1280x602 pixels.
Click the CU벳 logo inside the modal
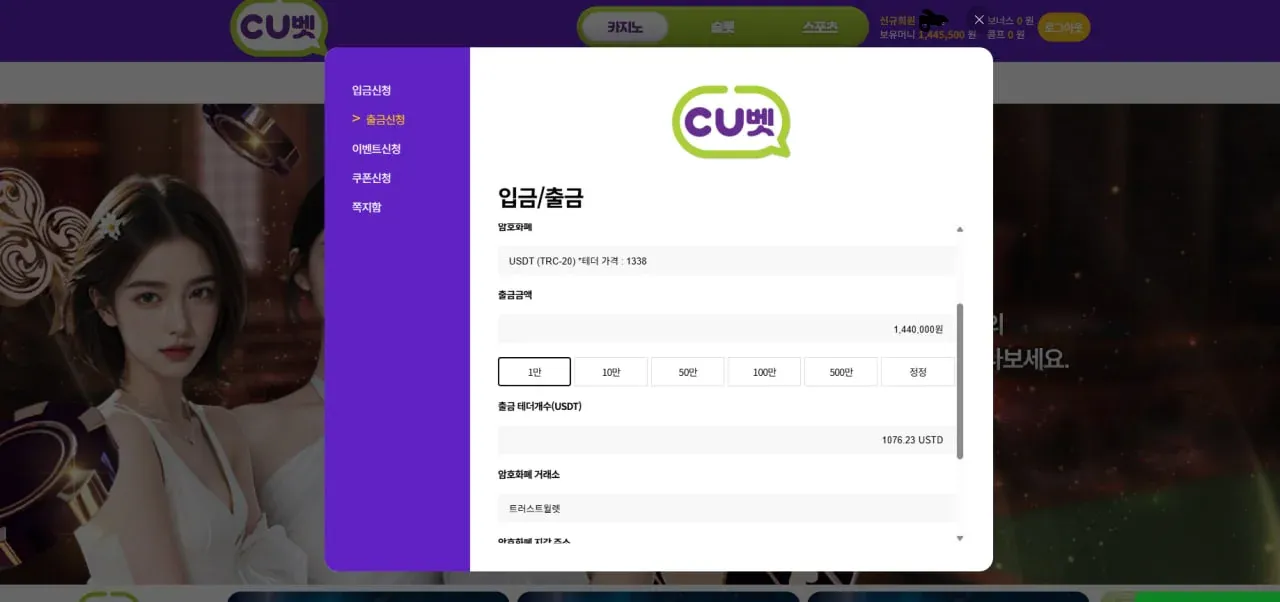coord(731,122)
